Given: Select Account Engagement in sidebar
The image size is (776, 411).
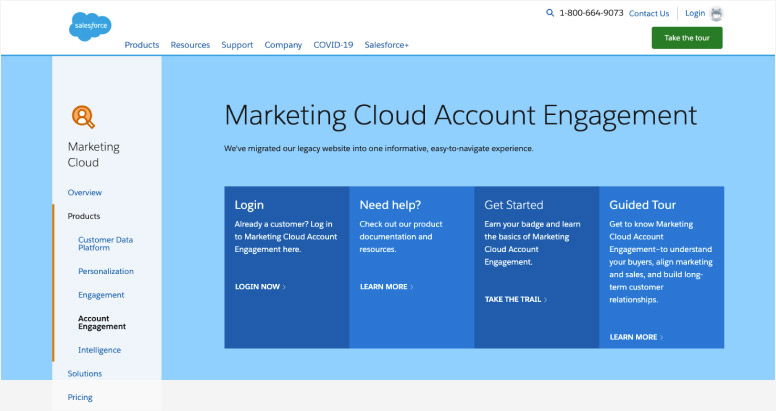Looking at the screenshot, I should (x=102, y=322).
